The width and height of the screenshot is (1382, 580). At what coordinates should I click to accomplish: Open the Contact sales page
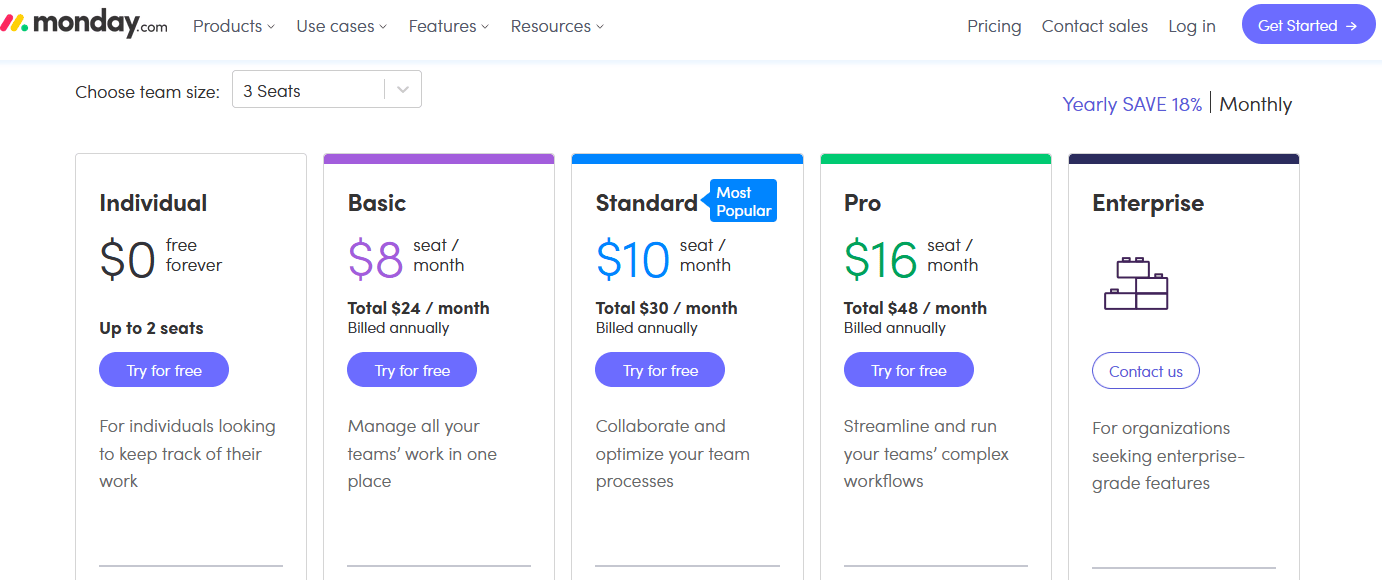[1094, 26]
